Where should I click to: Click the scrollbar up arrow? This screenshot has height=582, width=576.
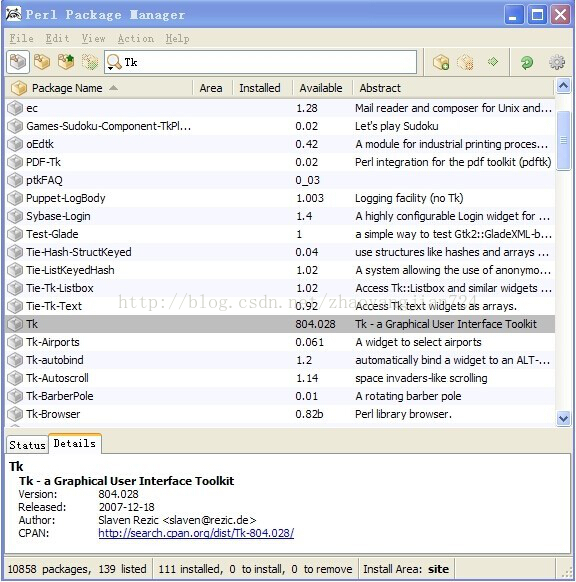563,86
